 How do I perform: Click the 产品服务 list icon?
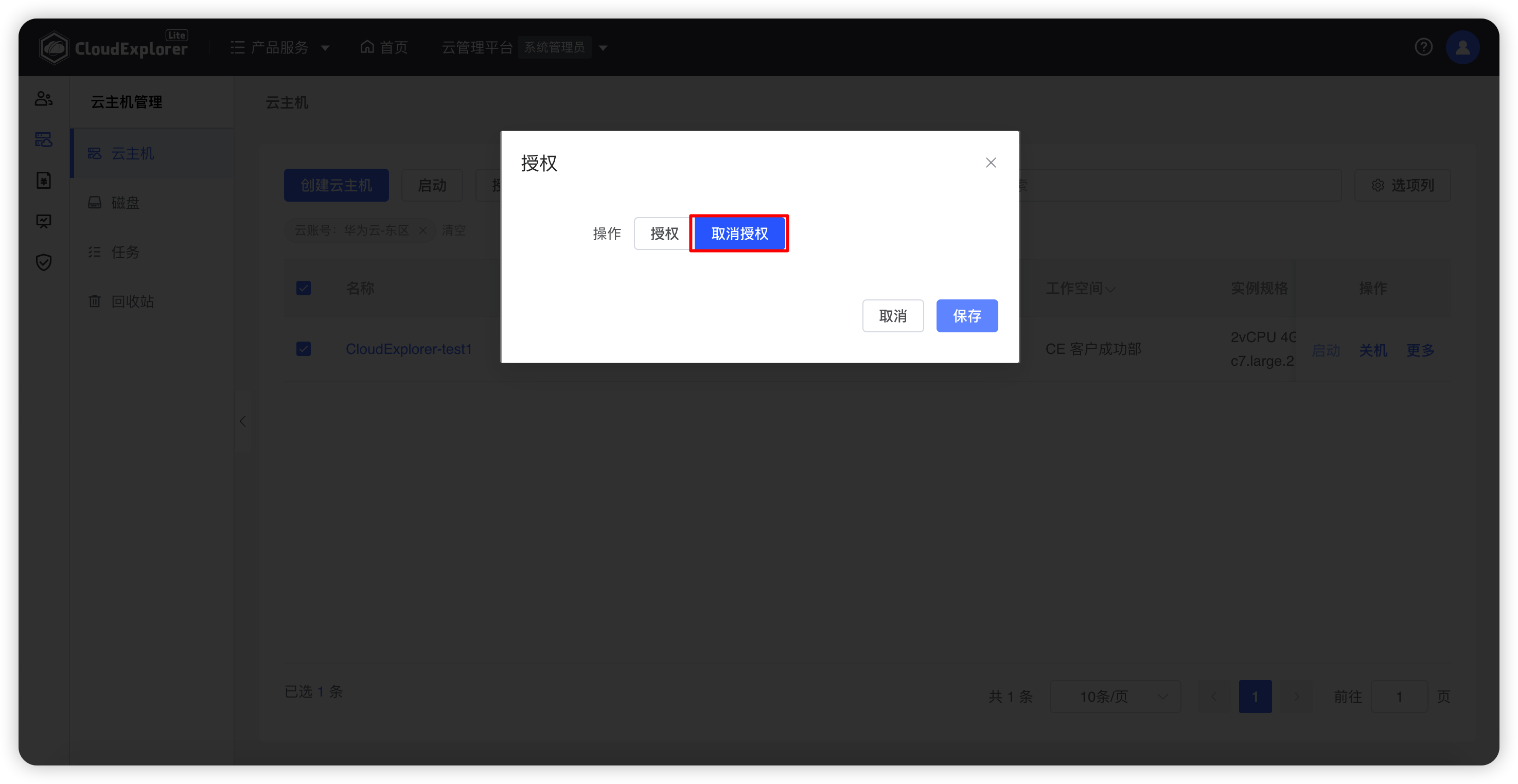tap(238, 47)
